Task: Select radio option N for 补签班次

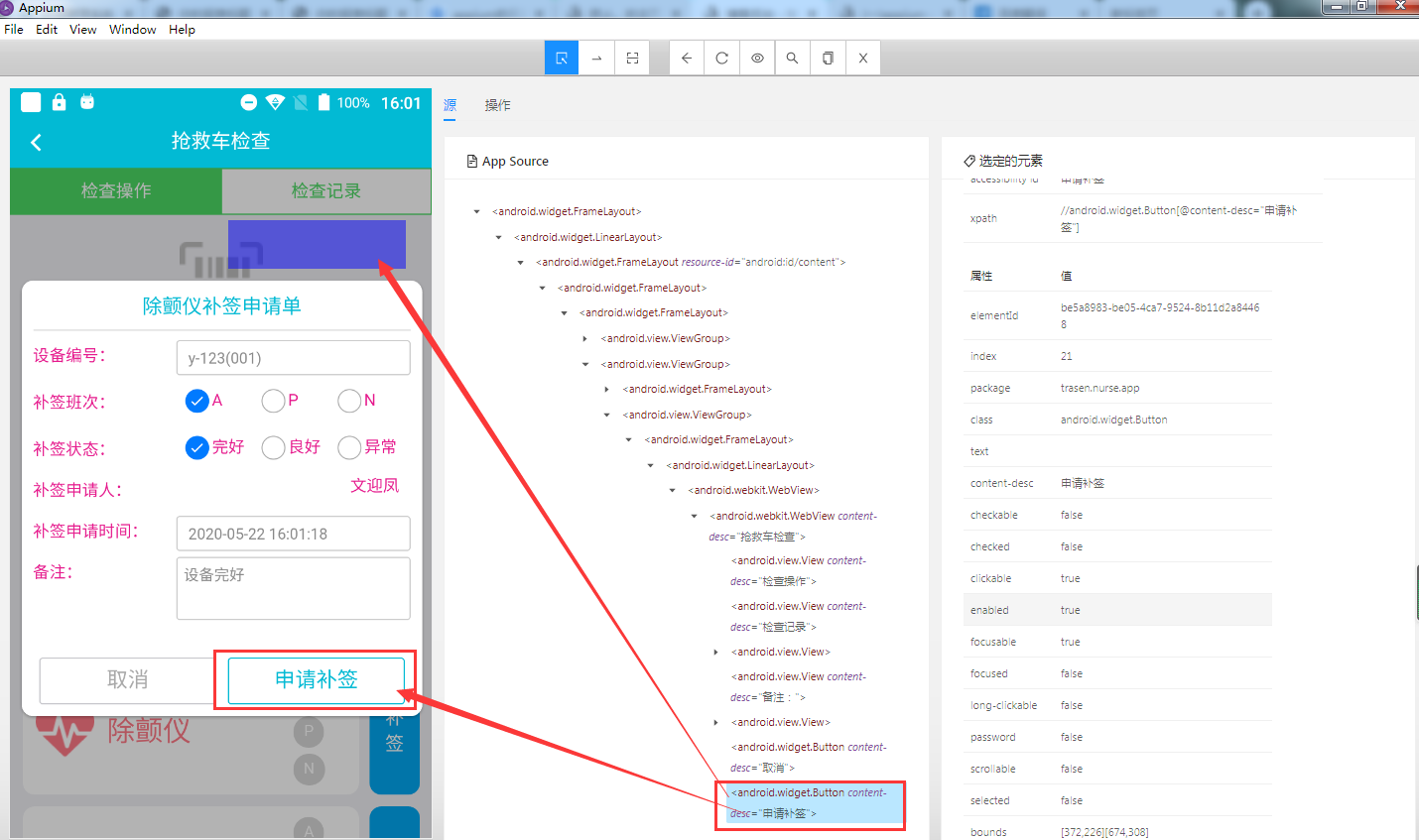Action: (x=349, y=401)
